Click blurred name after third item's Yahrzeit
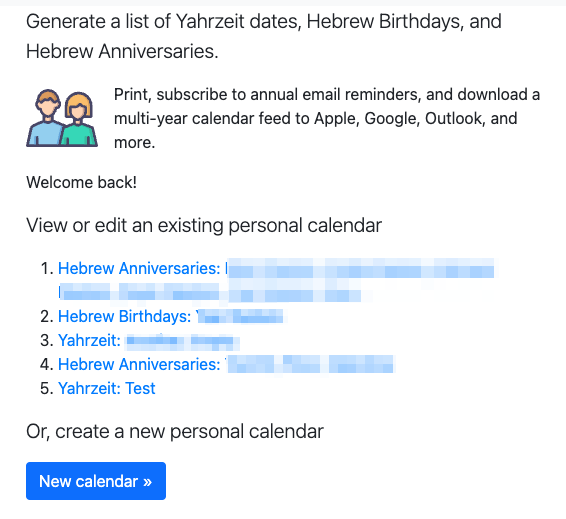Screen dimensions: 566x519 coord(182,340)
